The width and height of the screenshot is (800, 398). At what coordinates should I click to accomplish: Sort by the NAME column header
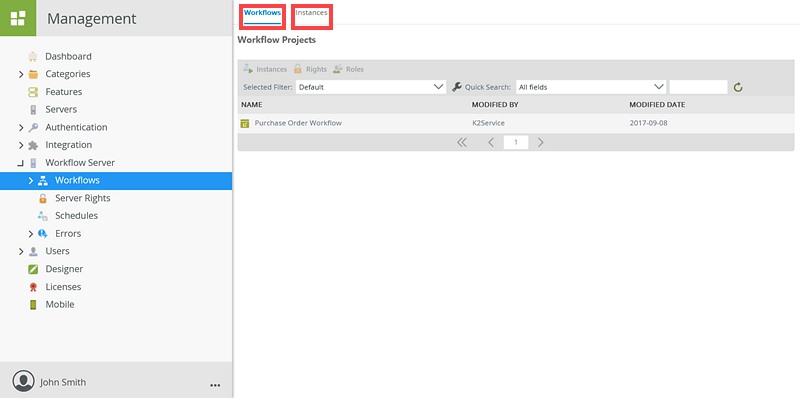(x=252, y=105)
